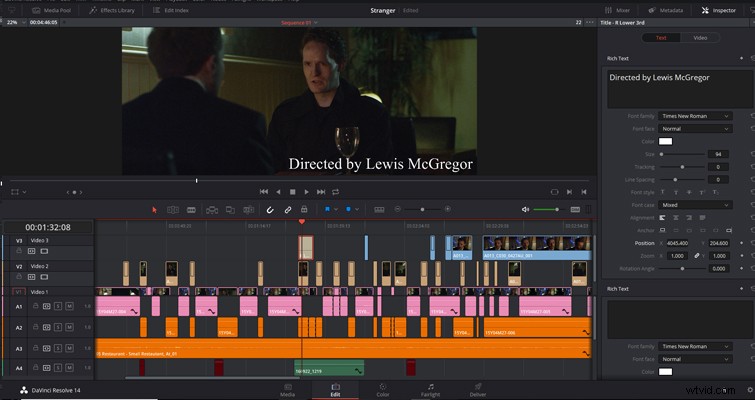This screenshot has width=755, height=400.
Task: Edit the 'Directed by Lewis McGregor' text box
Action: pos(679,89)
